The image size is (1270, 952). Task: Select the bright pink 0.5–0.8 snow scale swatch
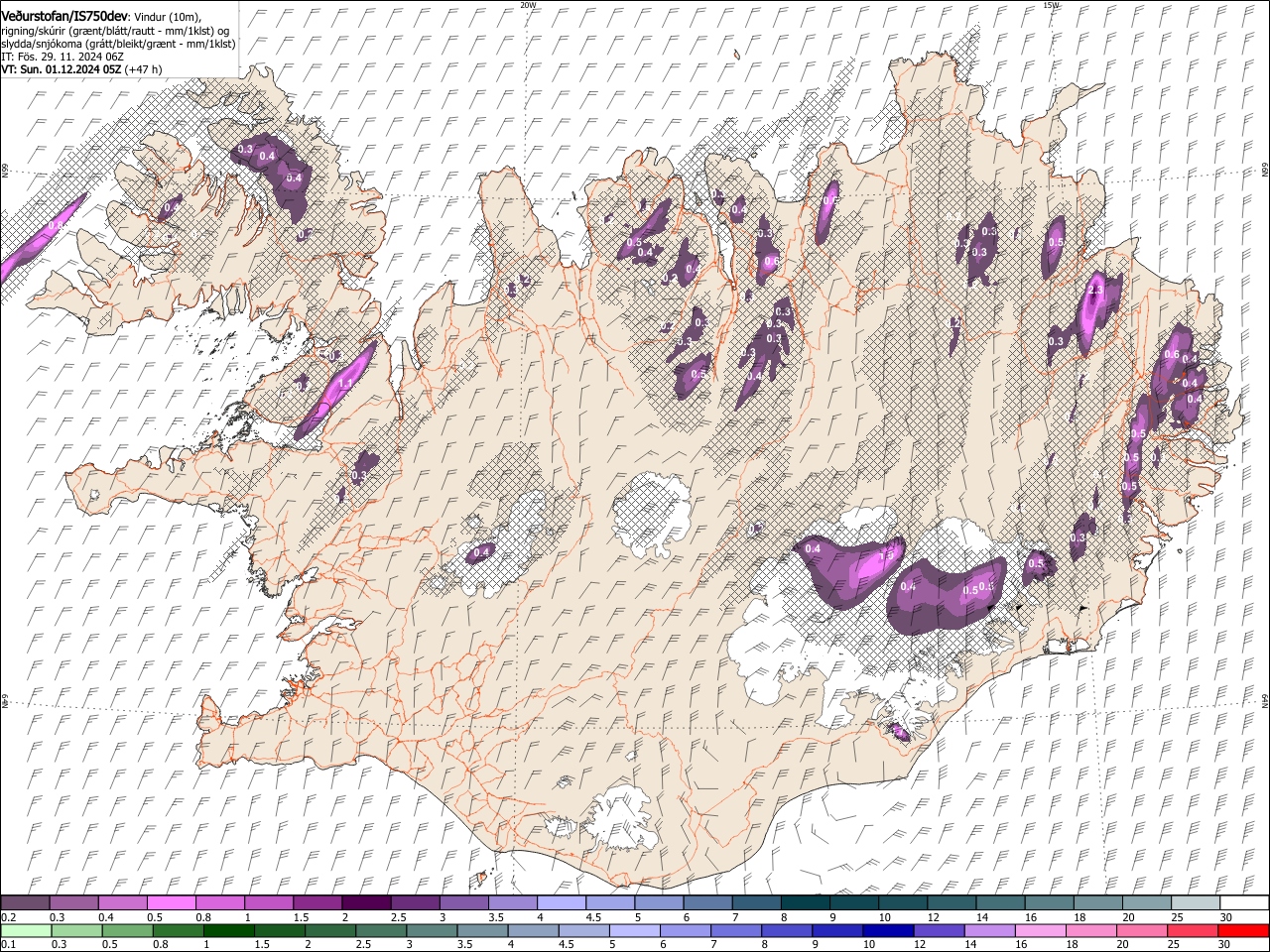pos(171,903)
